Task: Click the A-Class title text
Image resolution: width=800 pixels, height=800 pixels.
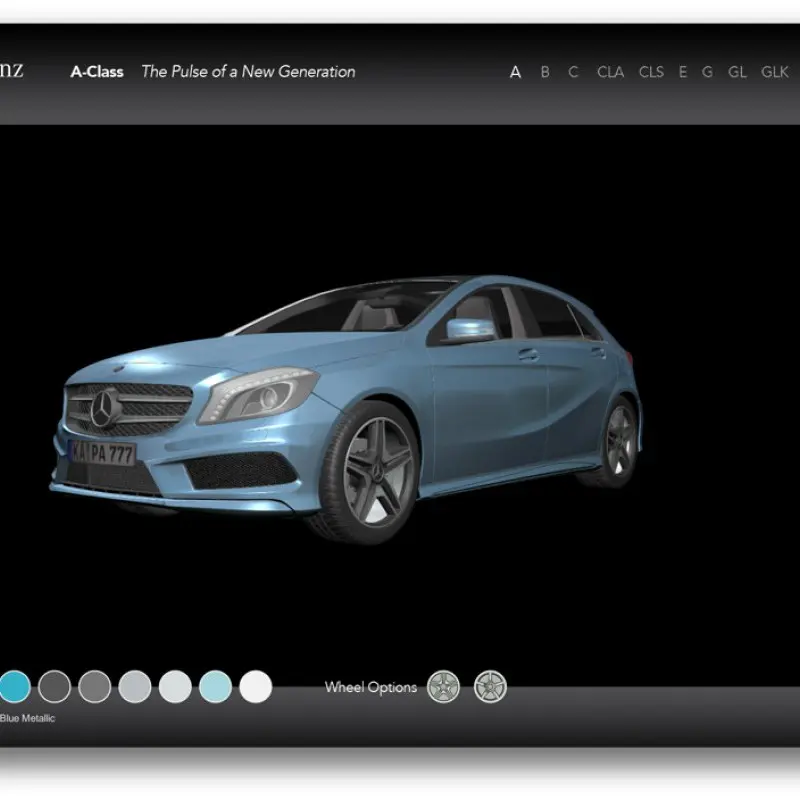Action: (97, 72)
